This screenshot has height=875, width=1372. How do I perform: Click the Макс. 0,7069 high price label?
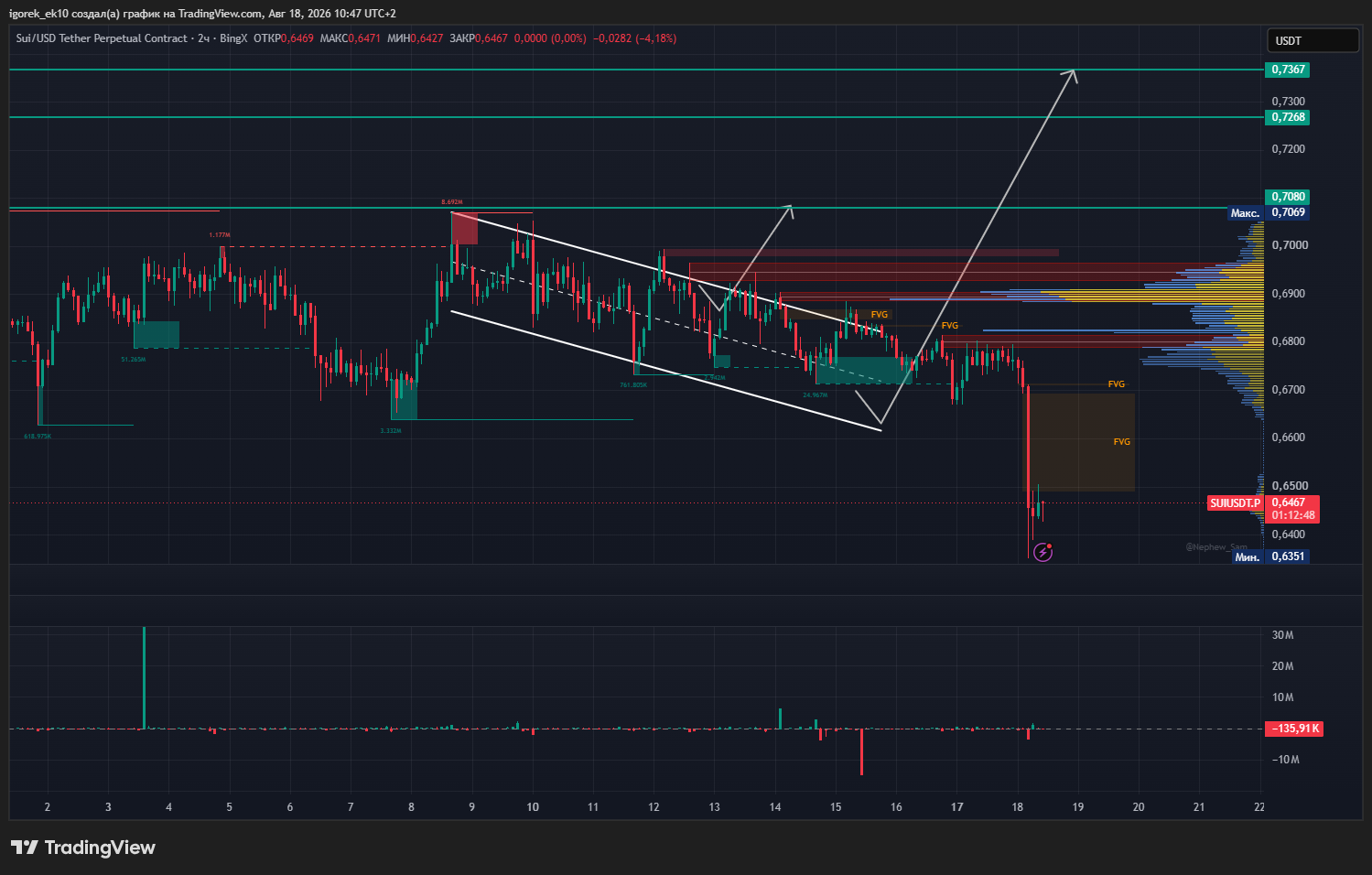(1269, 212)
